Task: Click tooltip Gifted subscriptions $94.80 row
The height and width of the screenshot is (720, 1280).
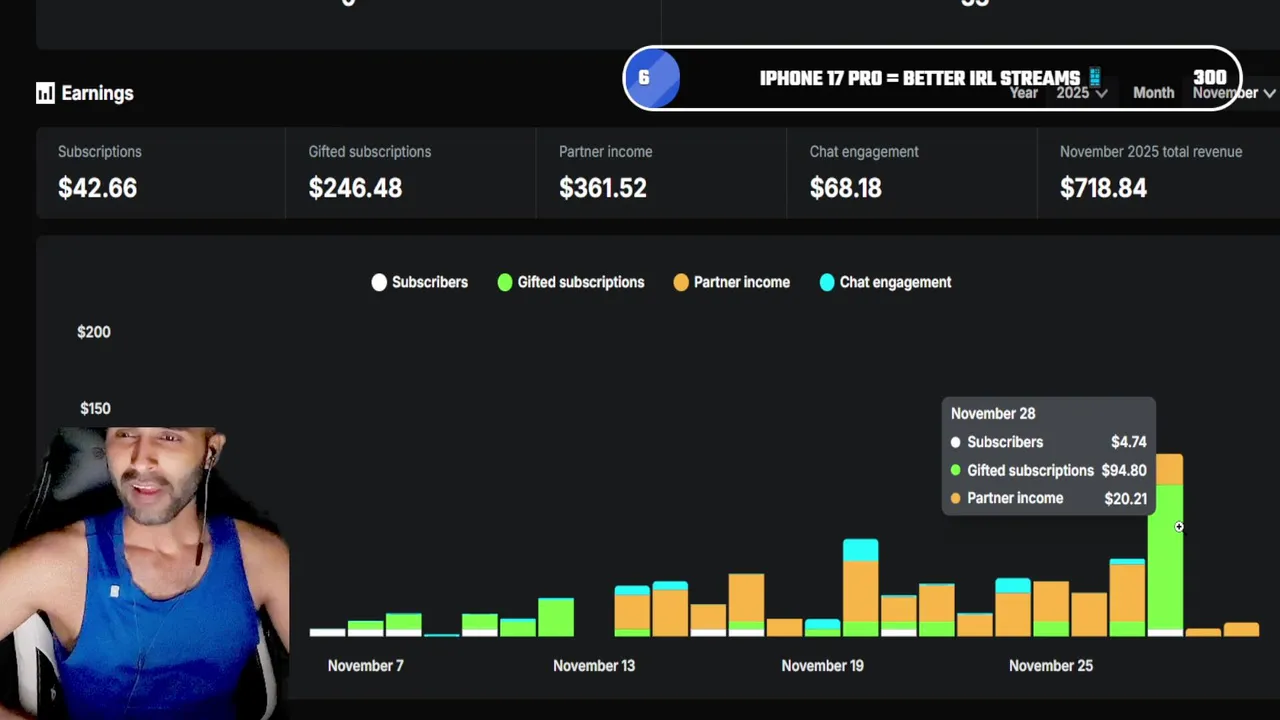Action: pos(1048,470)
